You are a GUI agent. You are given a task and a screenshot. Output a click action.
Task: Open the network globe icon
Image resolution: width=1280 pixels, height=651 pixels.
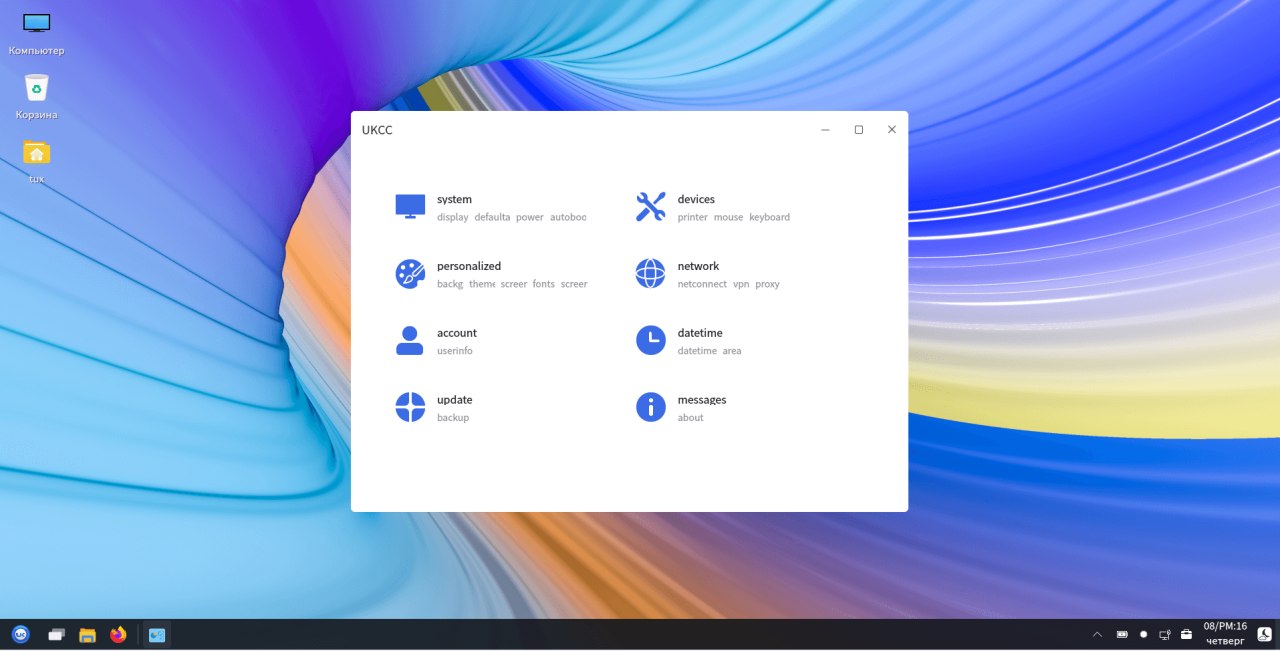pyautogui.click(x=650, y=274)
